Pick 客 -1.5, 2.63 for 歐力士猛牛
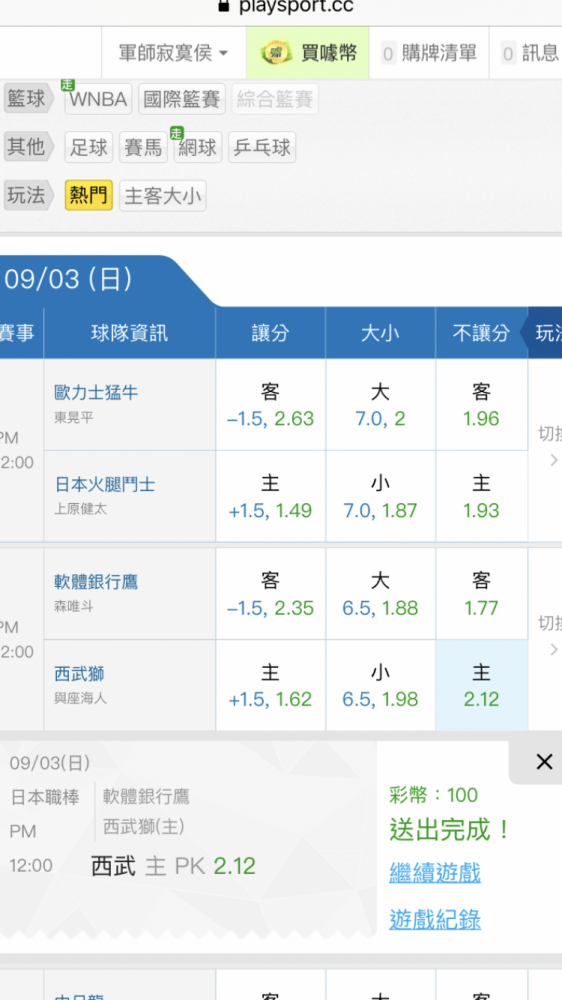Viewport: 562px width, 1000px height. pos(270,405)
